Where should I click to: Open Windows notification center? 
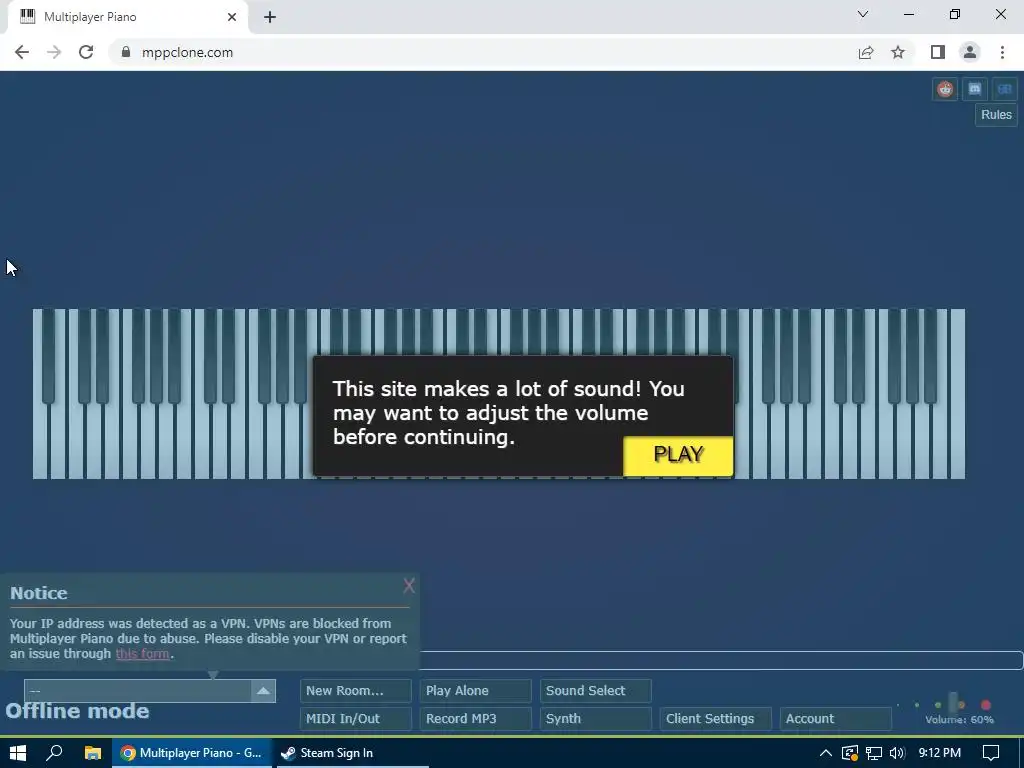[x=991, y=753]
